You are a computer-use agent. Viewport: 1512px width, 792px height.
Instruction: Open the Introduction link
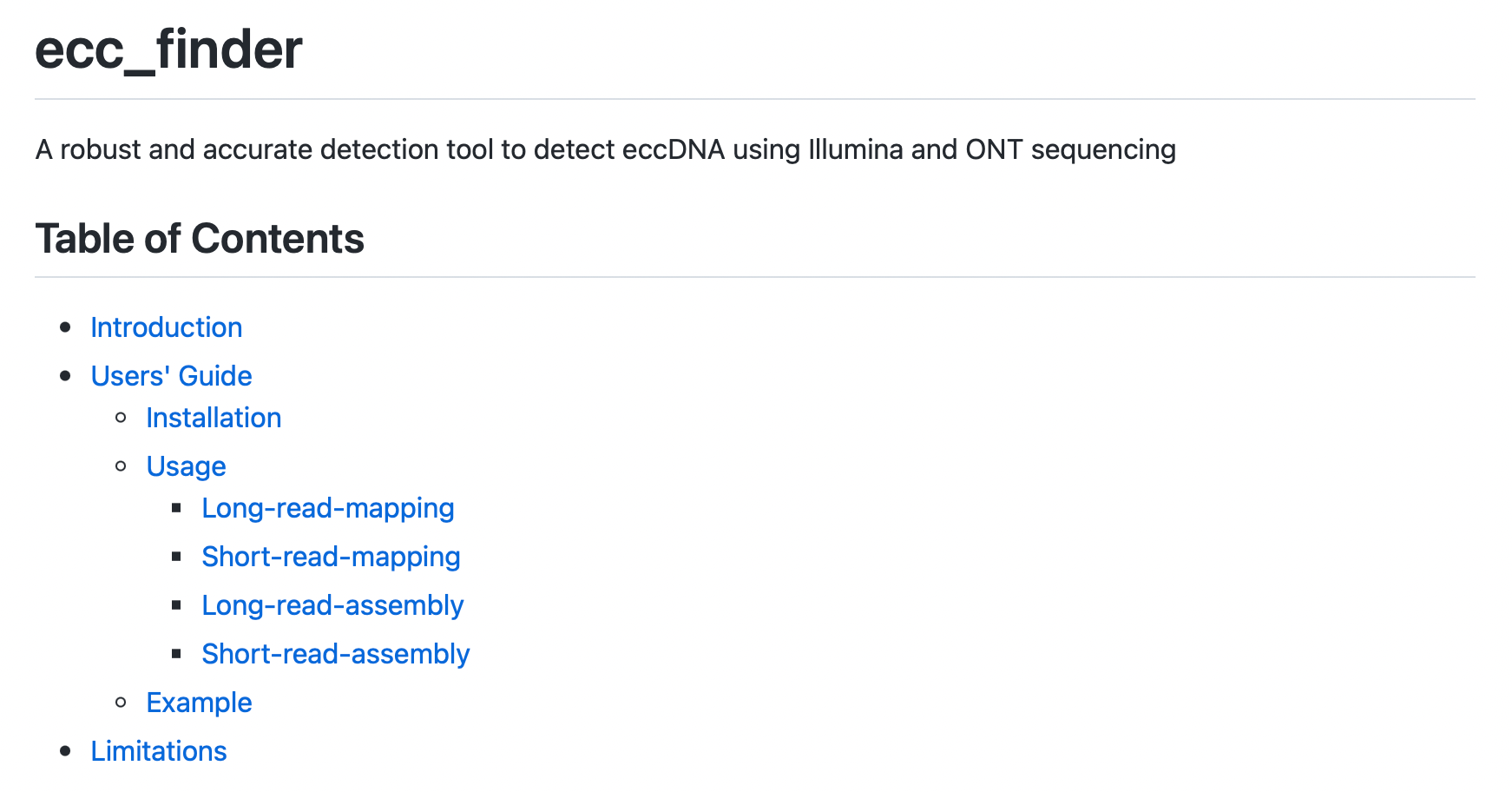[x=166, y=327]
